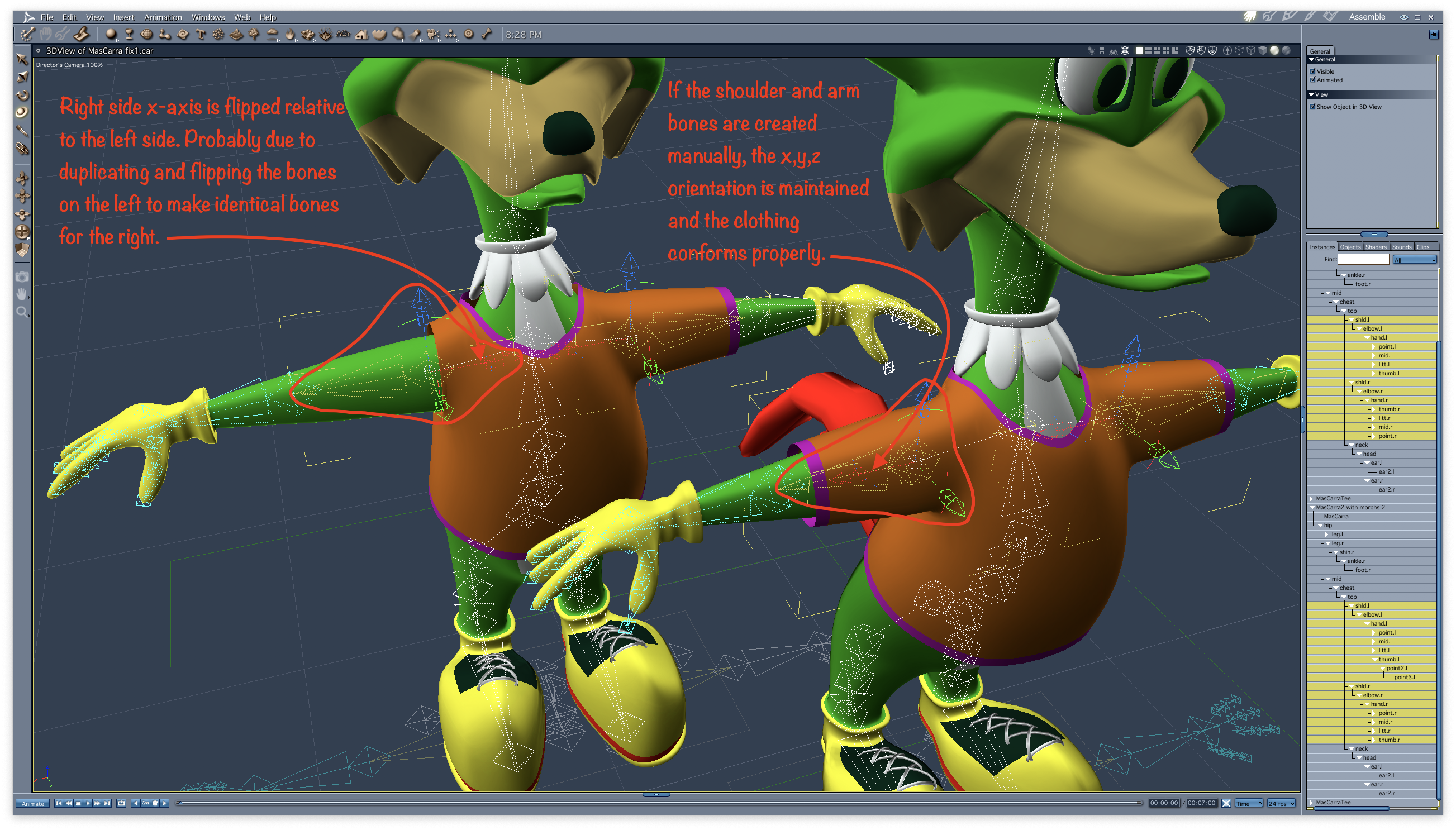Select the Eyedropper tool
The image size is (1456, 830).
click(22, 130)
